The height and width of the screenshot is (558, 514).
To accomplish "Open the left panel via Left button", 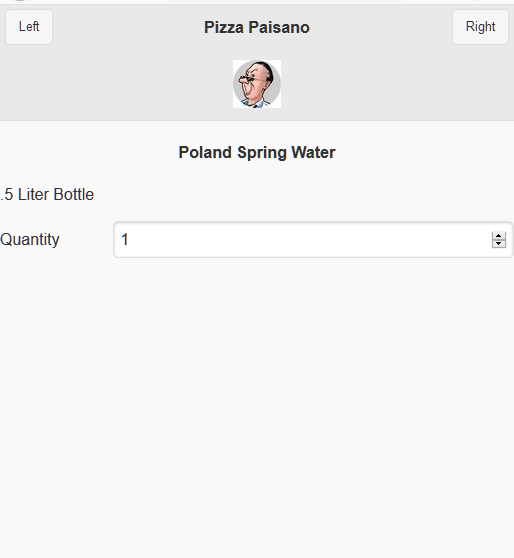I will click(29, 27).
